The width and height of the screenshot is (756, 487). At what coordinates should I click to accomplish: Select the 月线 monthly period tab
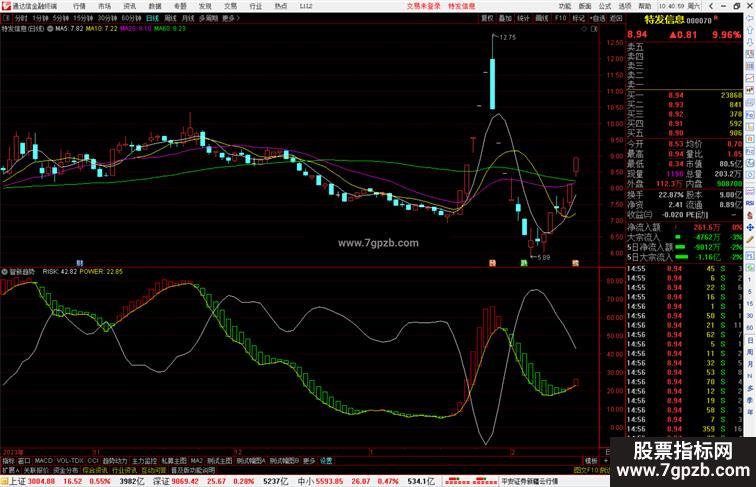tap(188, 18)
